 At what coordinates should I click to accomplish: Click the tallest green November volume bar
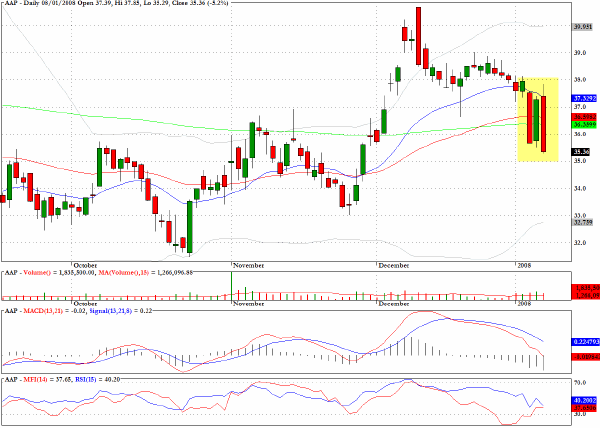[x=232, y=286]
